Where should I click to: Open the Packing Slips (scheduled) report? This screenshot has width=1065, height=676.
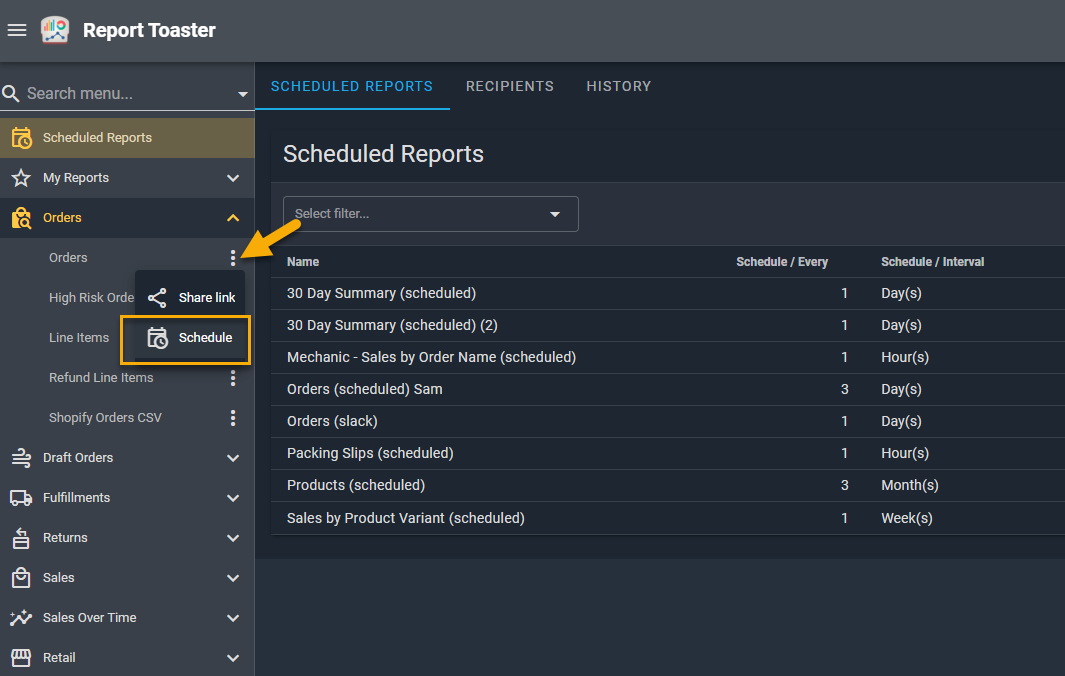[x=370, y=453]
